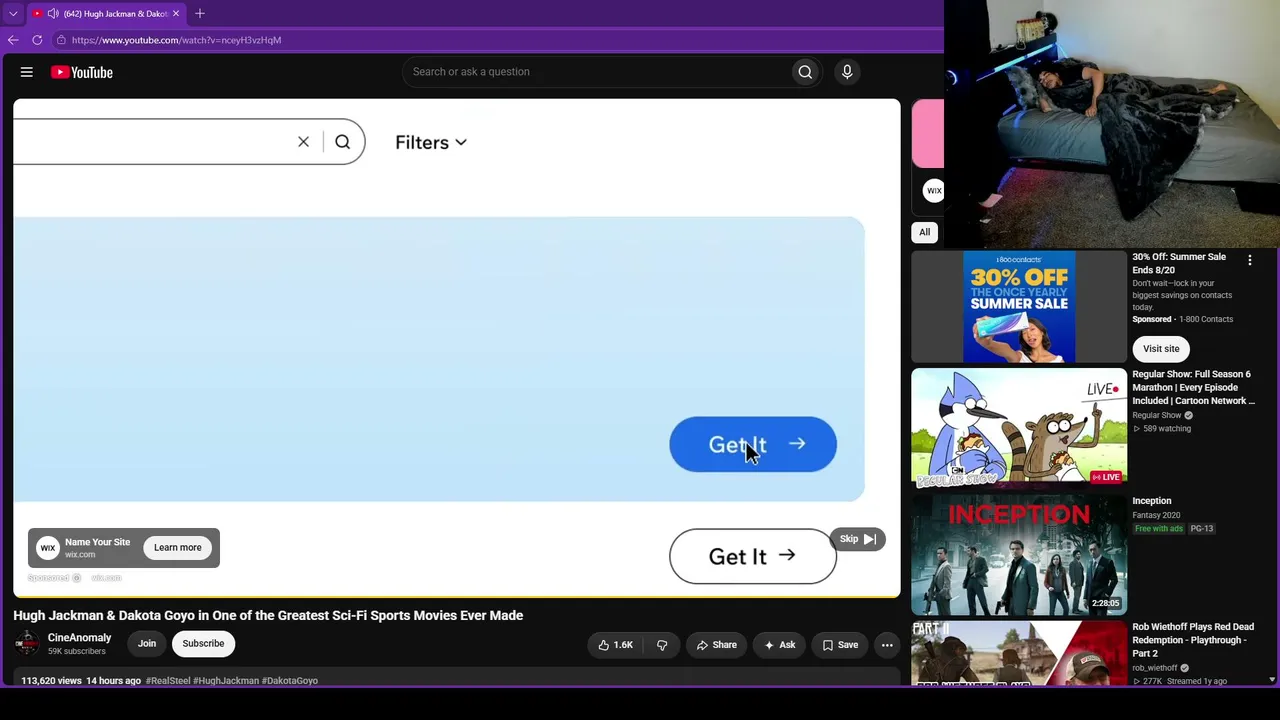Screen dimensions: 1280x720
Task: Open Rob Wiethoff Red Dead Redemption thumbnail
Action: (1019, 653)
